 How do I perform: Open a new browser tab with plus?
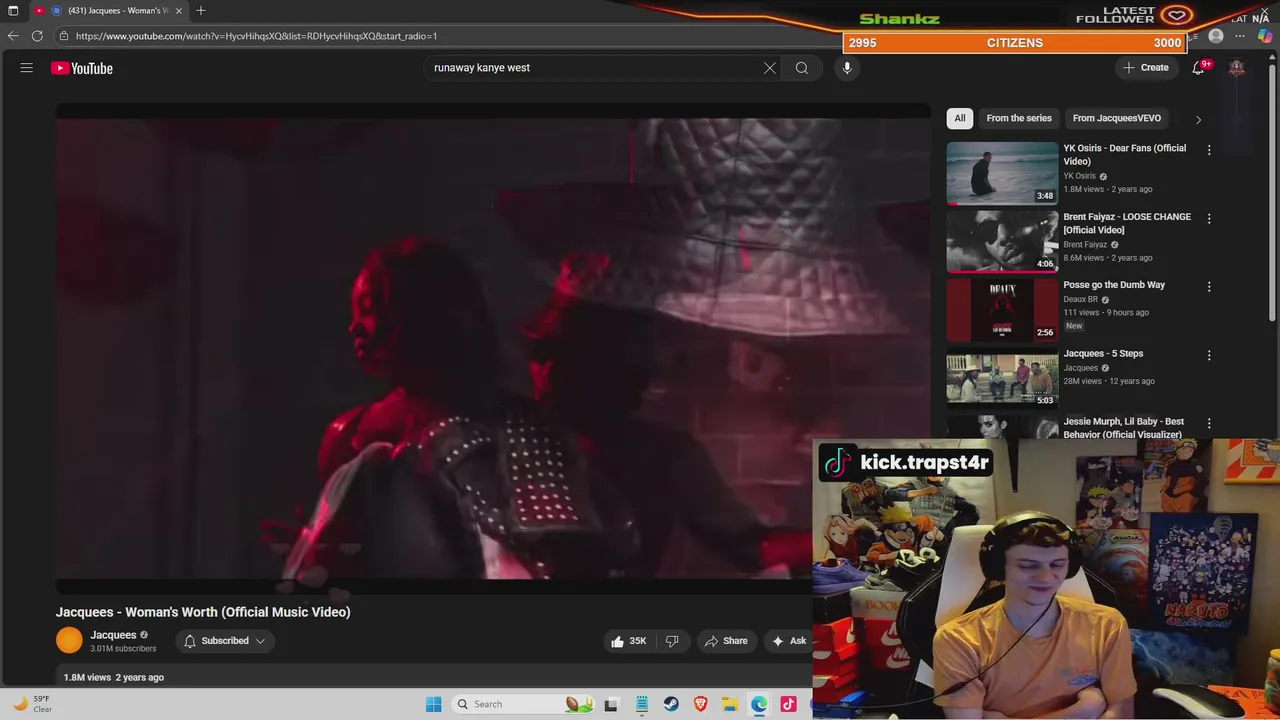pyautogui.click(x=201, y=10)
